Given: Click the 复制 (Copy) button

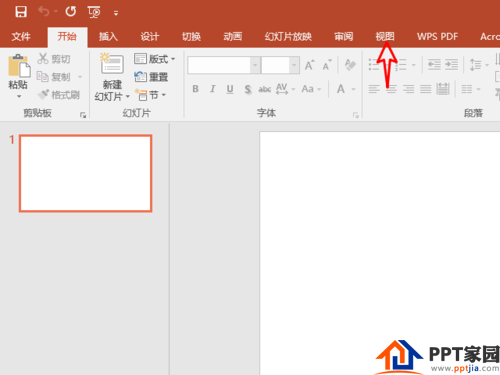Looking at the screenshot, I should click(x=54, y=77).
